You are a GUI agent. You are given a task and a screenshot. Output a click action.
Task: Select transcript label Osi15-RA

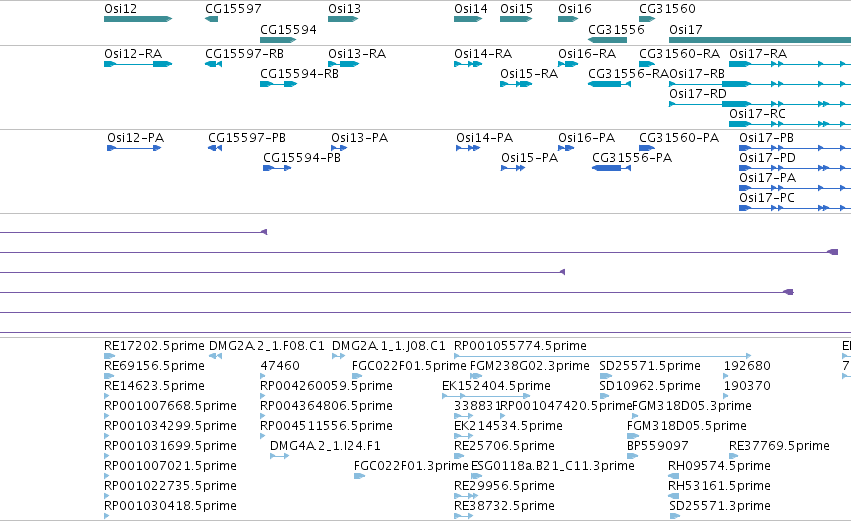point(529,73)
